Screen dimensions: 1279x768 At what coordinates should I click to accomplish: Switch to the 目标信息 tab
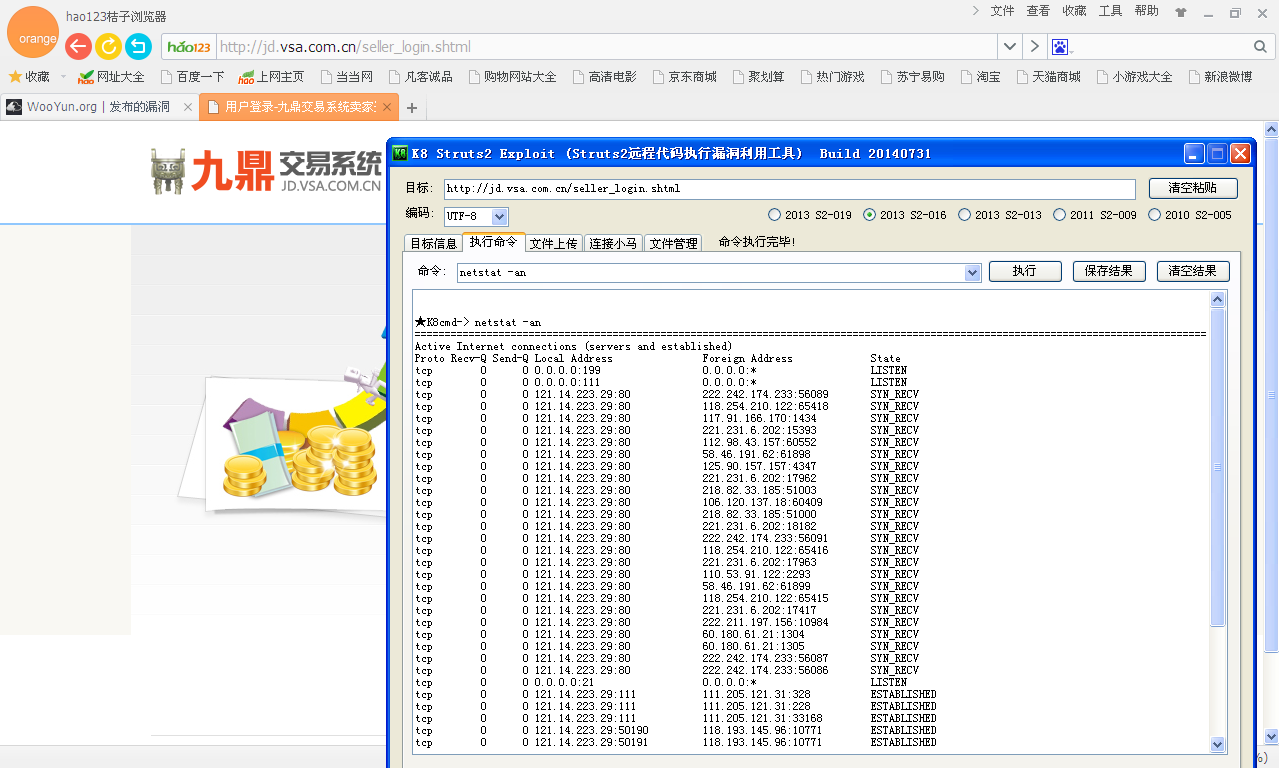(434, 243)
